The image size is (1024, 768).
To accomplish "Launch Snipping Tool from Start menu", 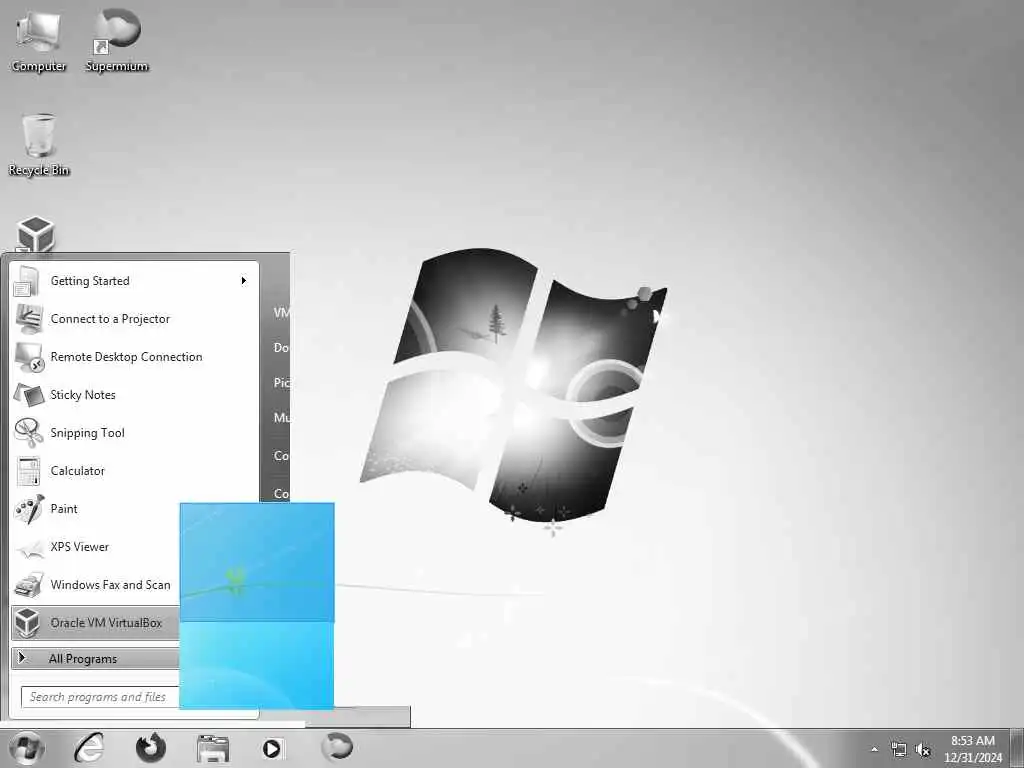I will tap(135, 432).
